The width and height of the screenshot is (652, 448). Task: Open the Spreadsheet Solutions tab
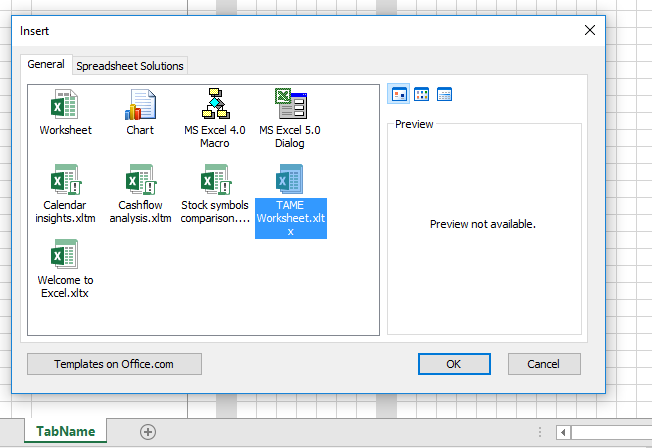130,66
